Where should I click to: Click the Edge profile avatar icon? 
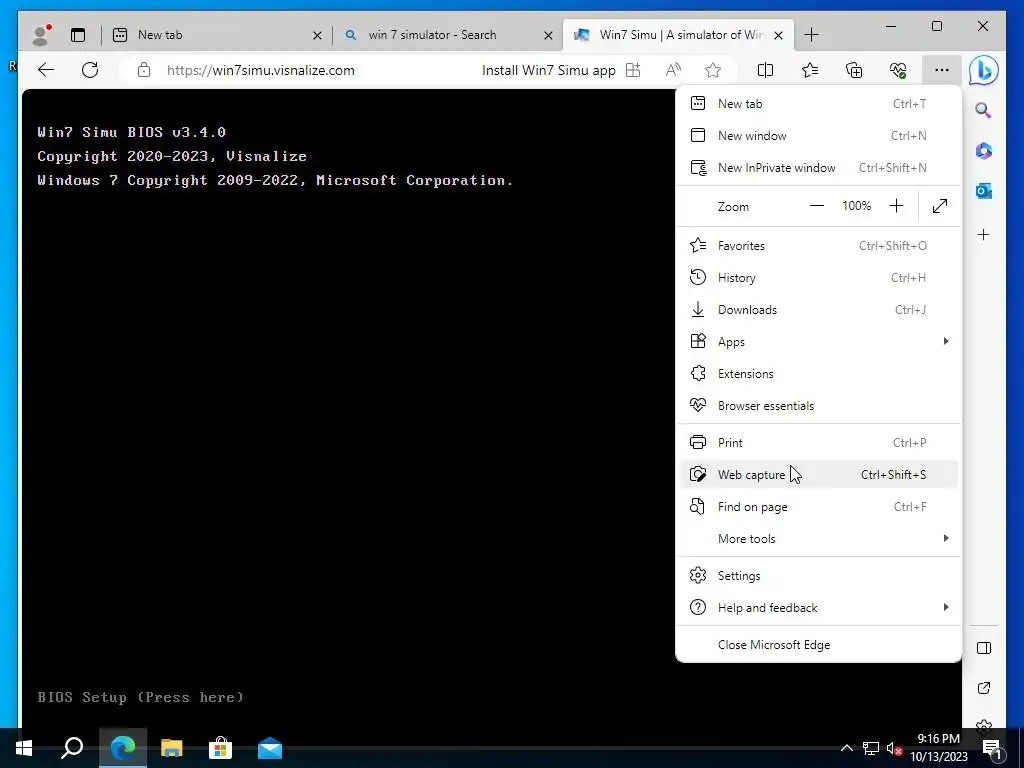pyautogui.click(x=41, y=35)
